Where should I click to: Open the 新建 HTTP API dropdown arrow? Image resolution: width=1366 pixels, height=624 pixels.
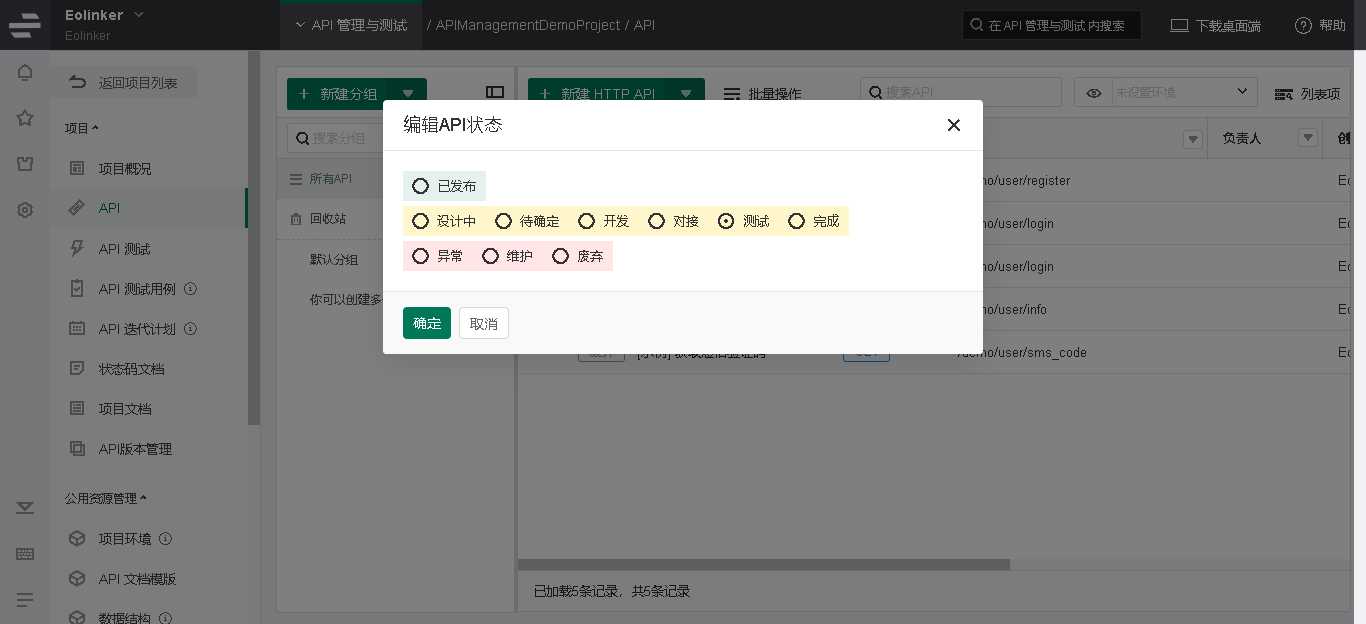point(685,94)
